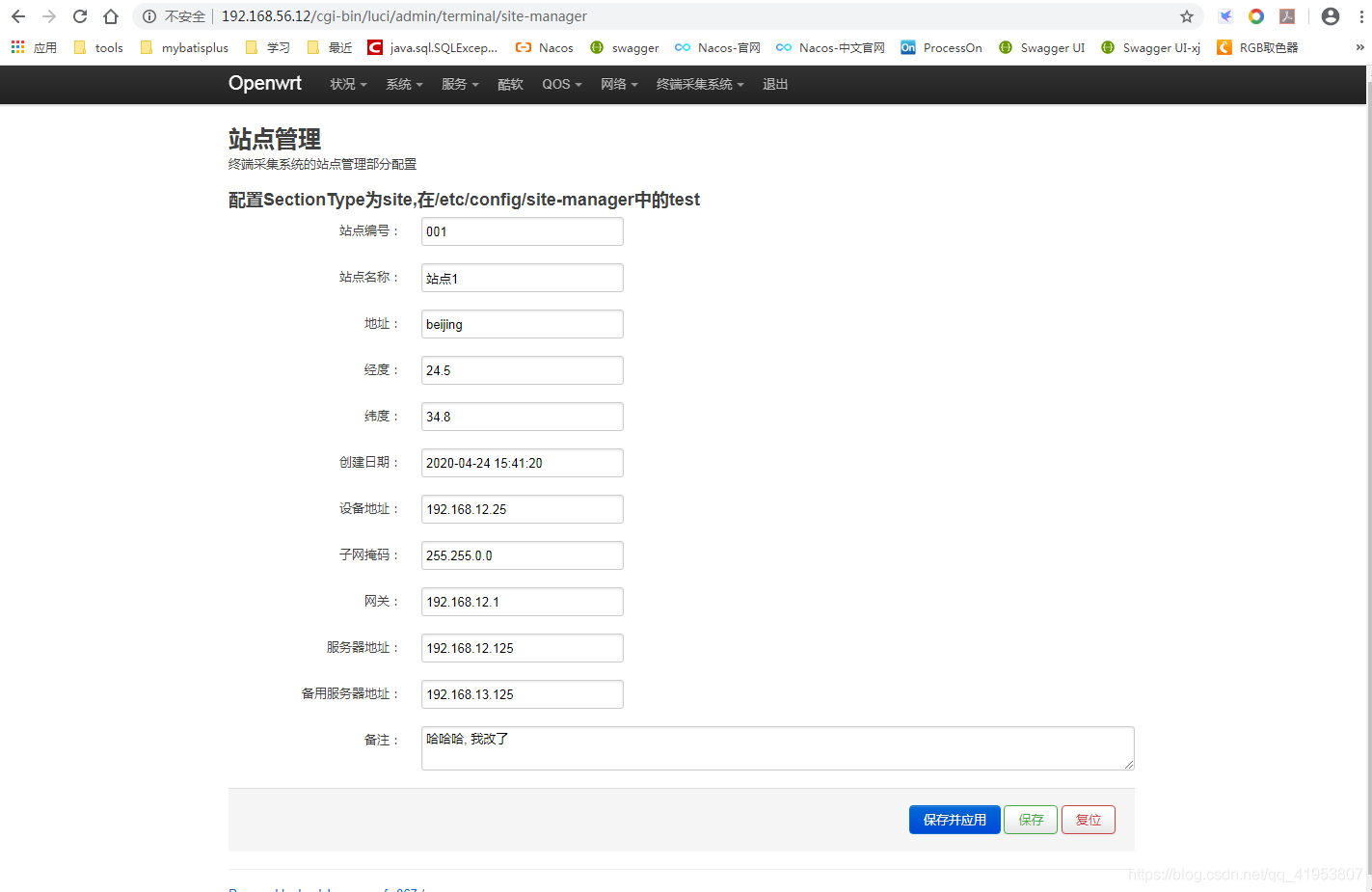The image size is (1372, 892).
Task: Open the Swagger UI bookmark
Action: click(x=1042, y=47)
